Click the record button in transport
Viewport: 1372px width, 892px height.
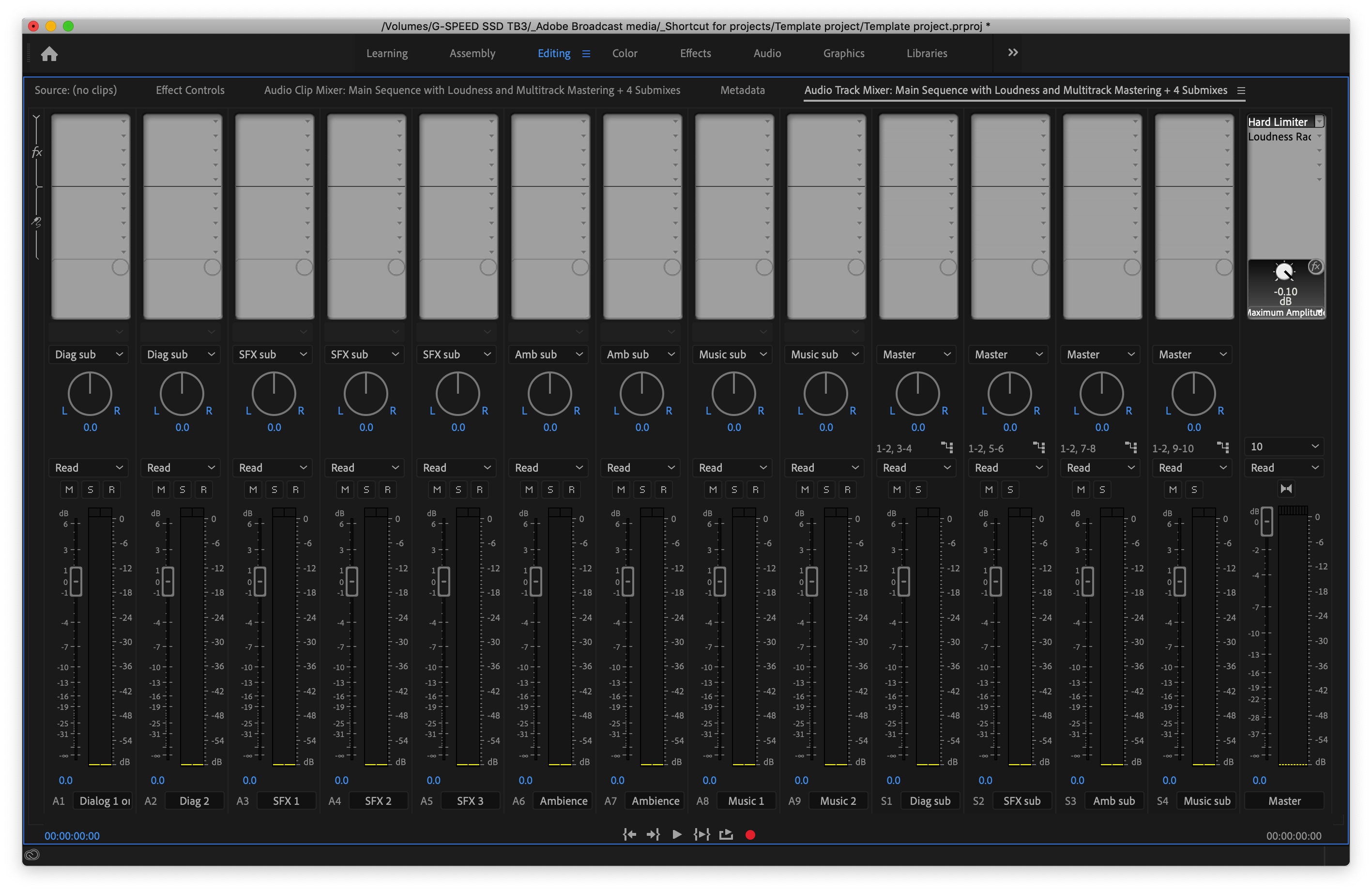(x=750, y=834)
